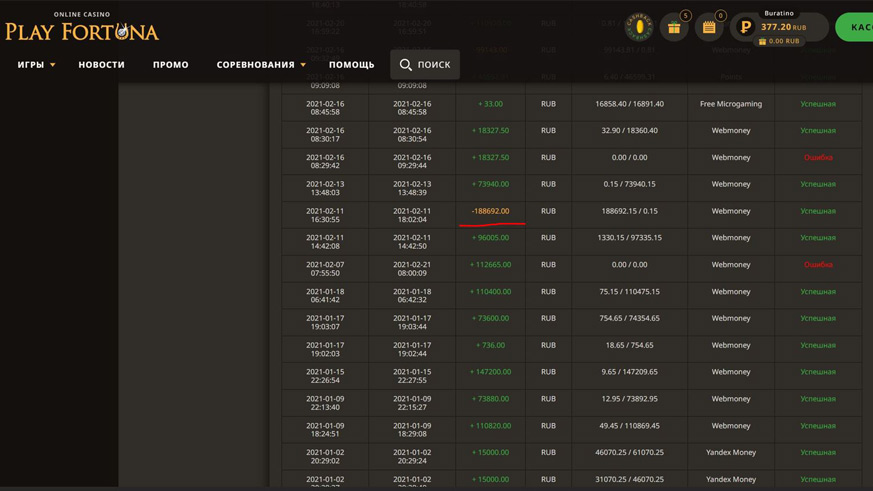Select the -188692.00 withdrawal amount
This screenshot has height=491, width=873.
pyautogui.click(x=490, y=211)
